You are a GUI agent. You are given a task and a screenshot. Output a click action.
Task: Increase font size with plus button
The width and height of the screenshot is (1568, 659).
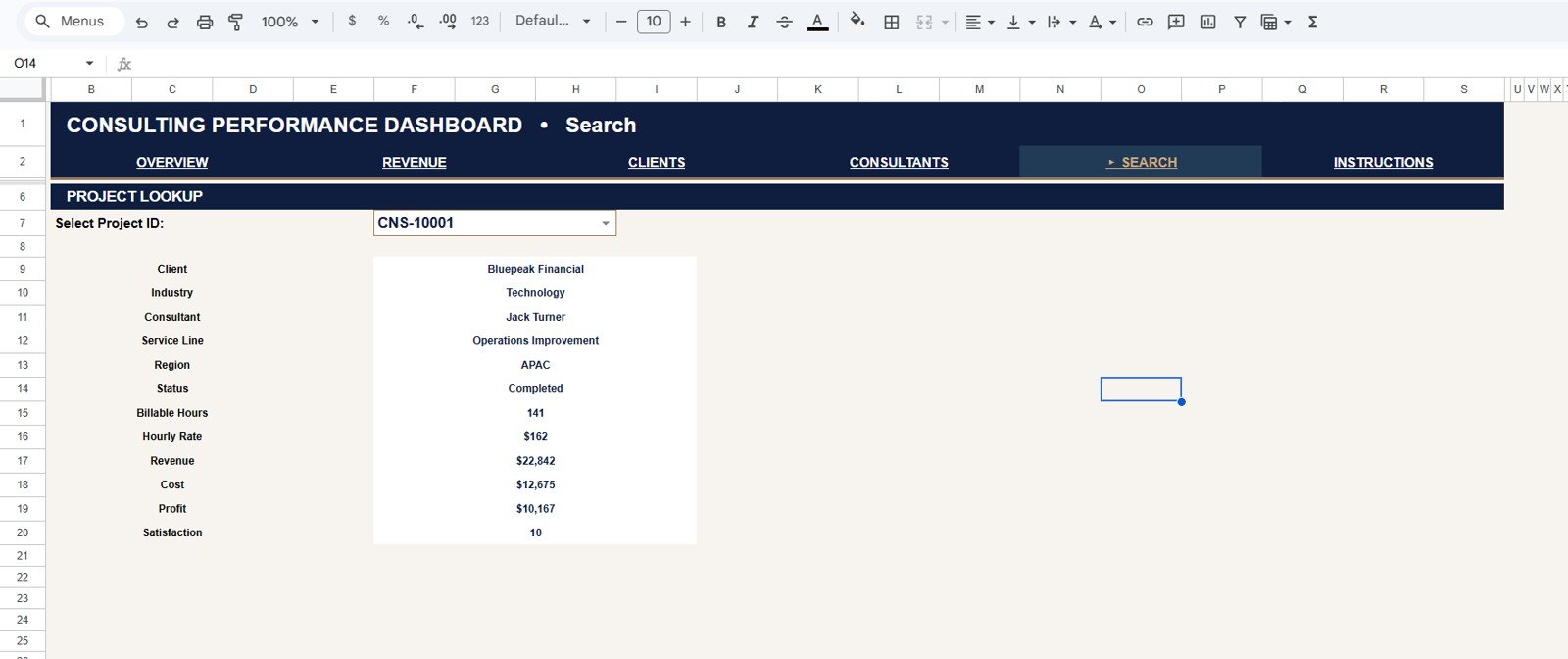(685, 22)
